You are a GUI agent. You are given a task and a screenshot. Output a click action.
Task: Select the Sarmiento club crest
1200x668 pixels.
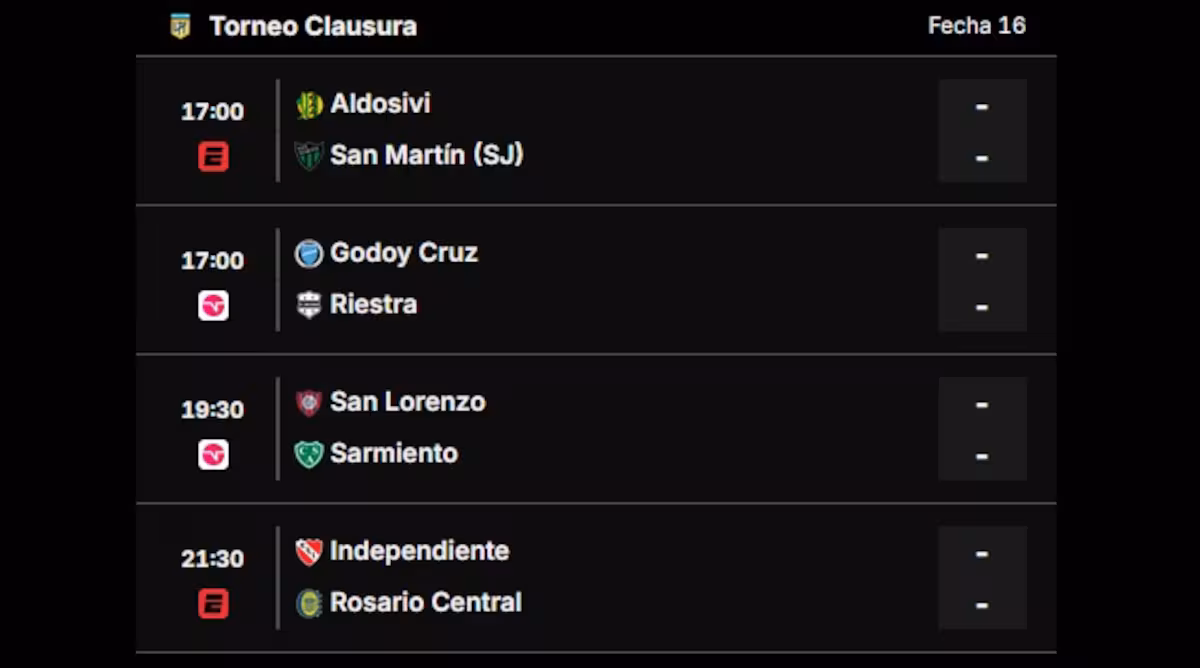coord(307,453)
